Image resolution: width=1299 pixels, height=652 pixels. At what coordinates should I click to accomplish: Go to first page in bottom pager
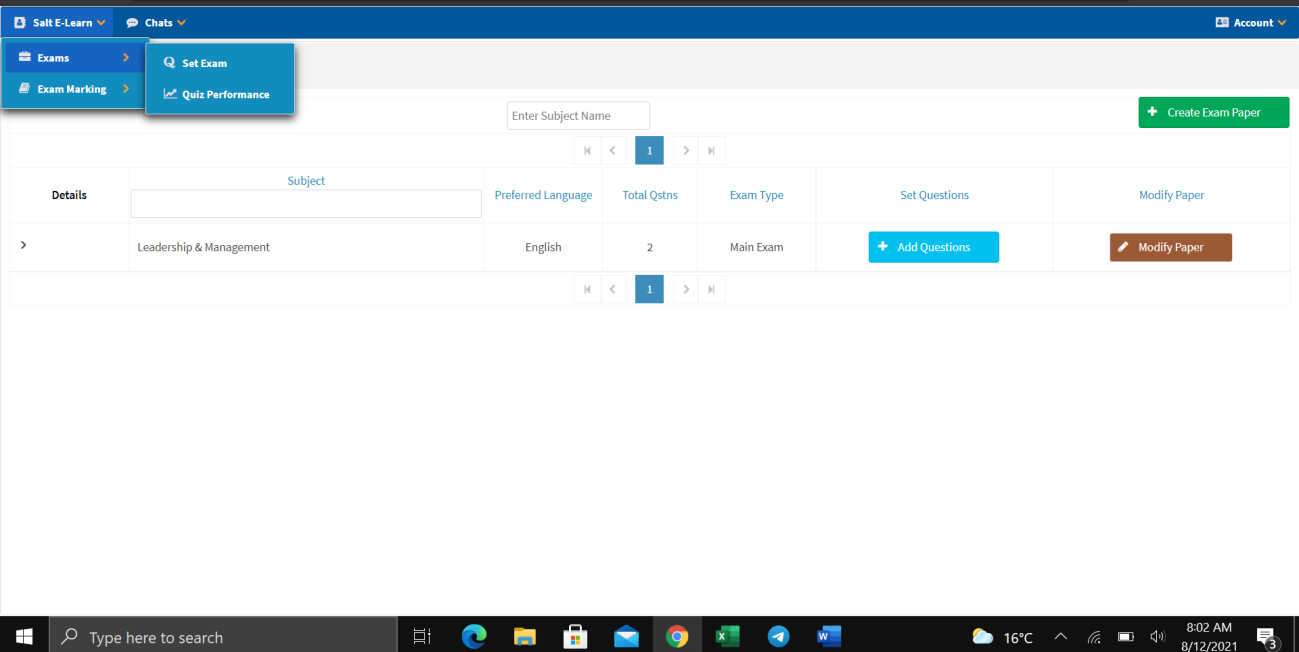click(x=587, y=290)
